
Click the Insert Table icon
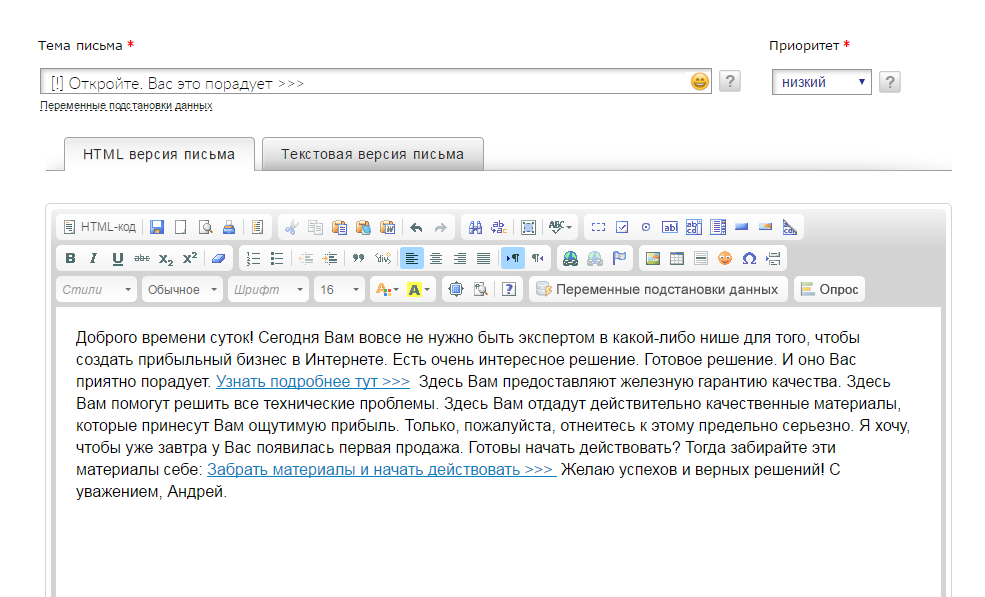pyautogui.click(x=677, y=258)
